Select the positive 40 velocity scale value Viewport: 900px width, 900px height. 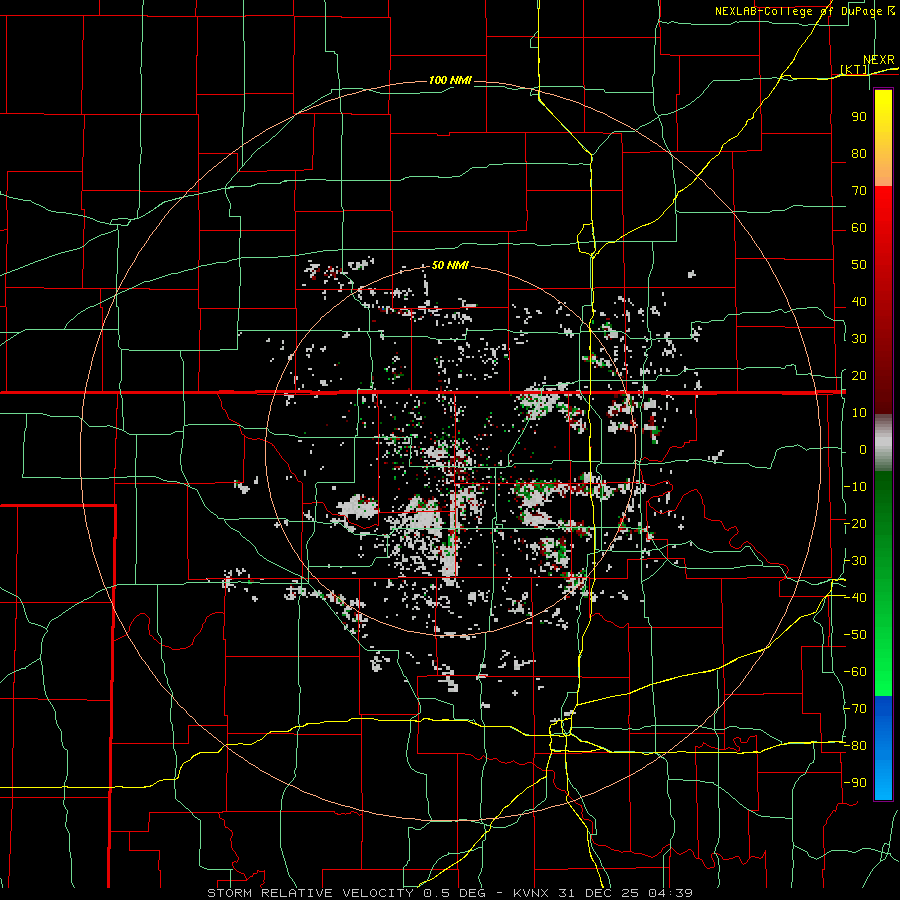point(859,301)
